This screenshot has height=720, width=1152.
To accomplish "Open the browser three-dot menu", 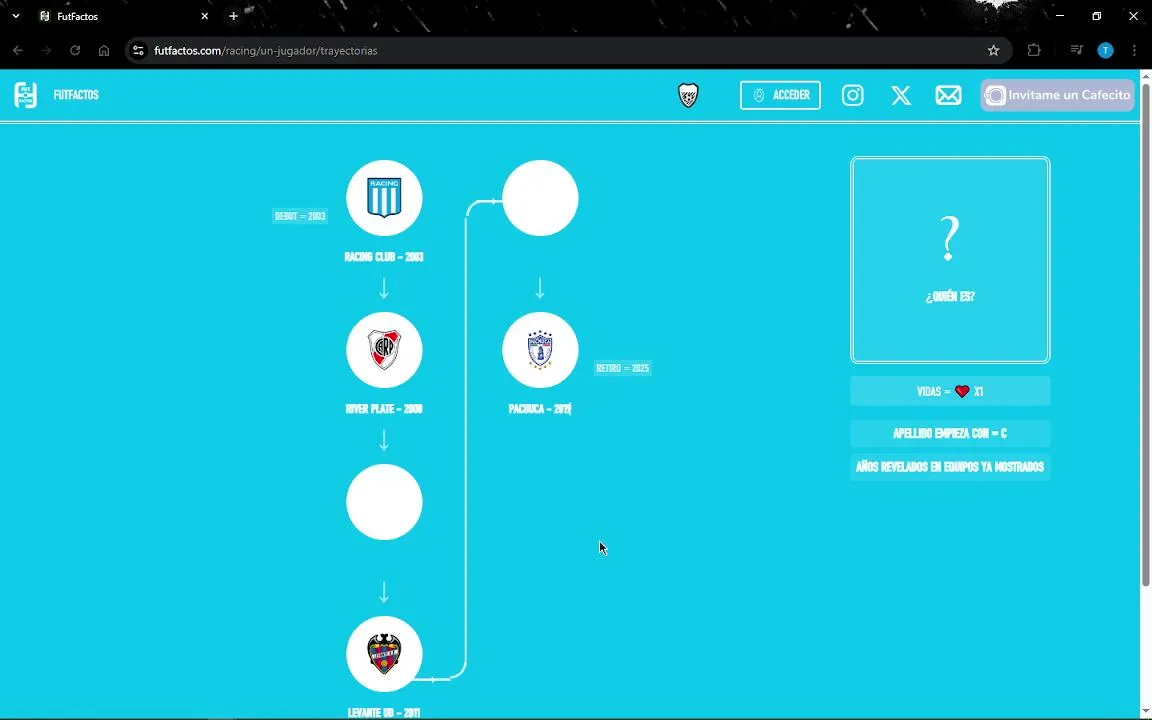I will tap(1134, 51).
